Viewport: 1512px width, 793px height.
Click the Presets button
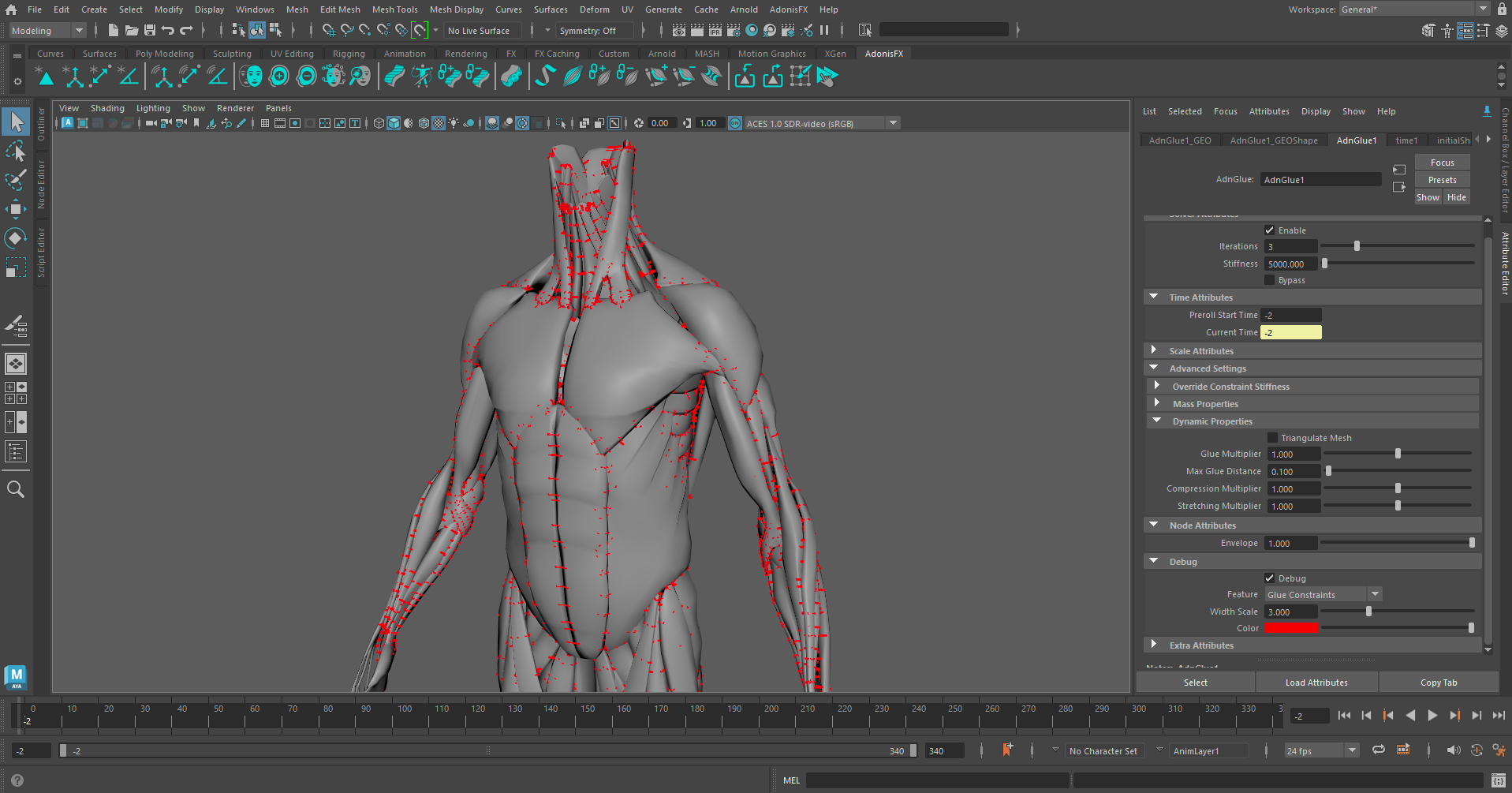pos(1442,180)
